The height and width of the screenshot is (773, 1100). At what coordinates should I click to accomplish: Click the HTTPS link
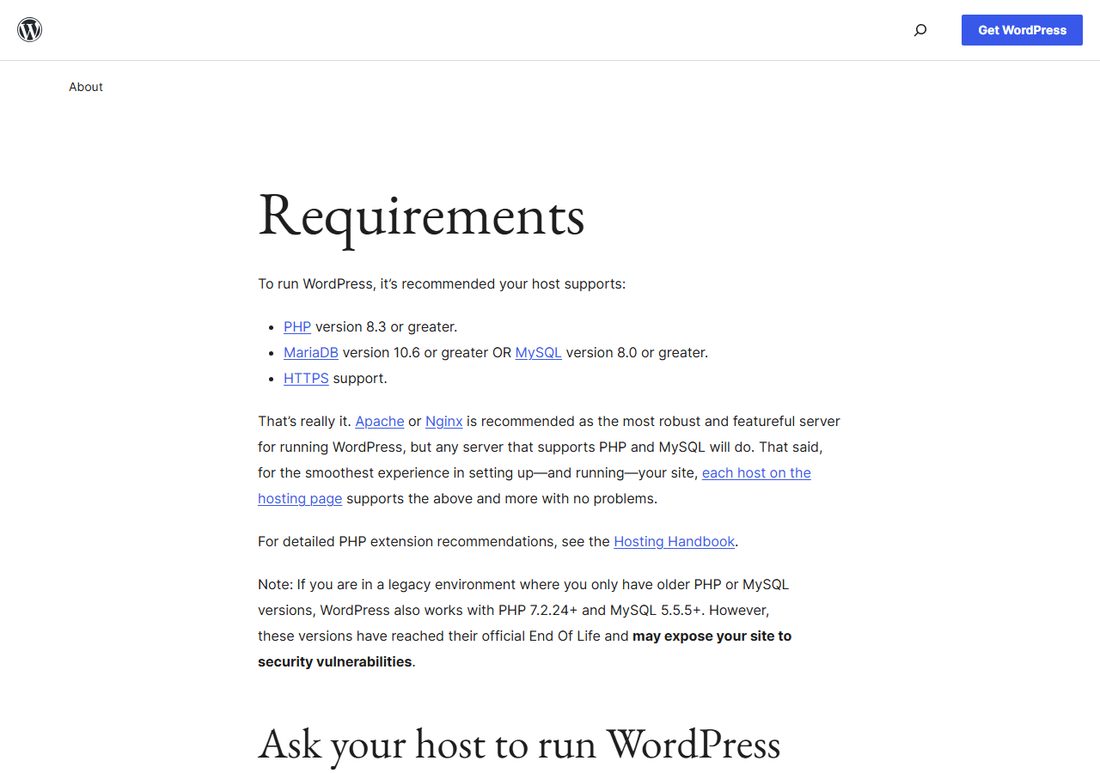coord(306,379)
